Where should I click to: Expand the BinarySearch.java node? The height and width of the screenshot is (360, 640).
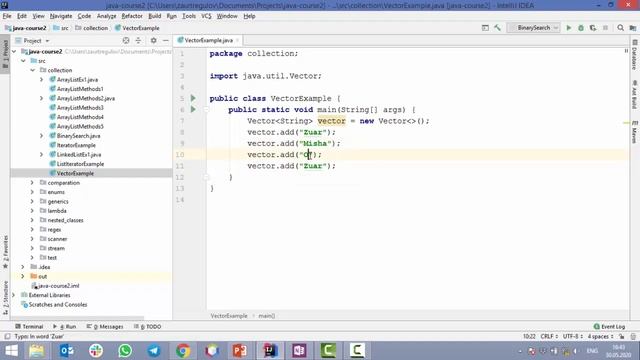coord(41,136)
